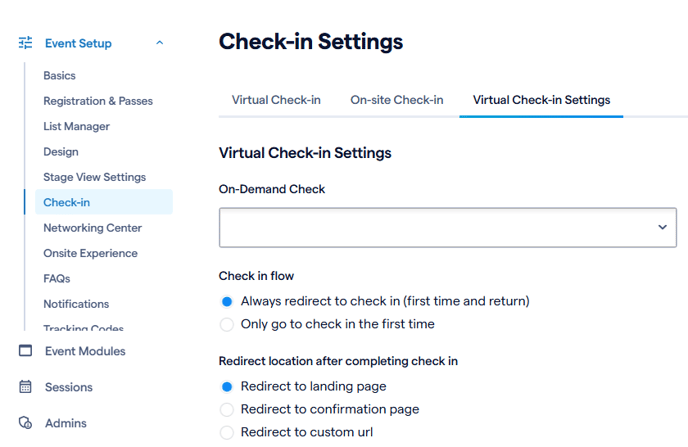688x447 pixels.
Task: Click the Event Setup sliders icon
Action: 25,43
